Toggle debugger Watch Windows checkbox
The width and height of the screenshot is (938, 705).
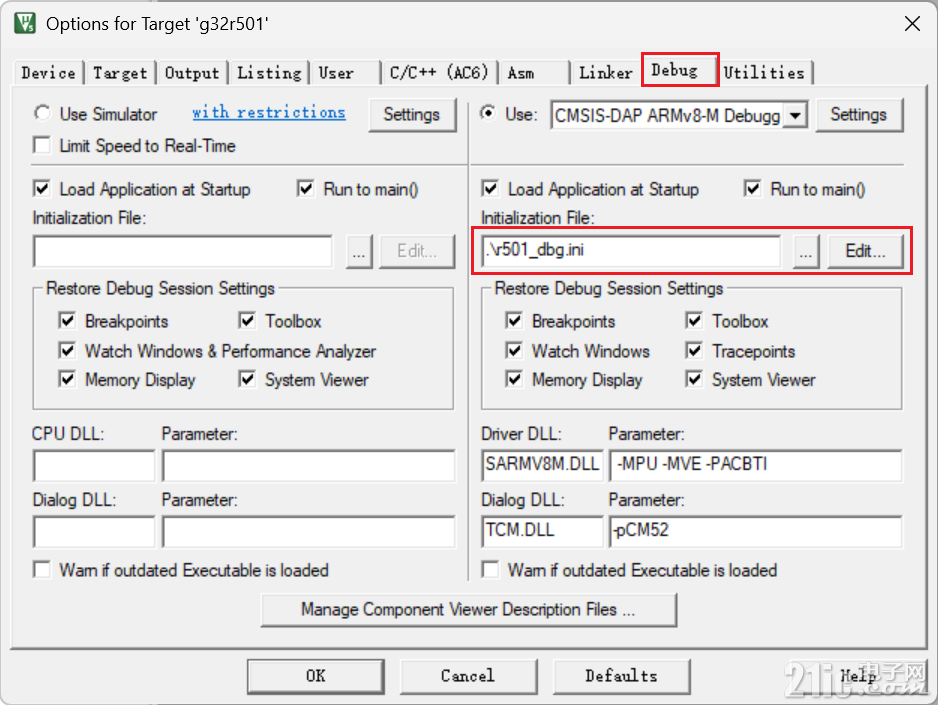(x=514, y=350)
